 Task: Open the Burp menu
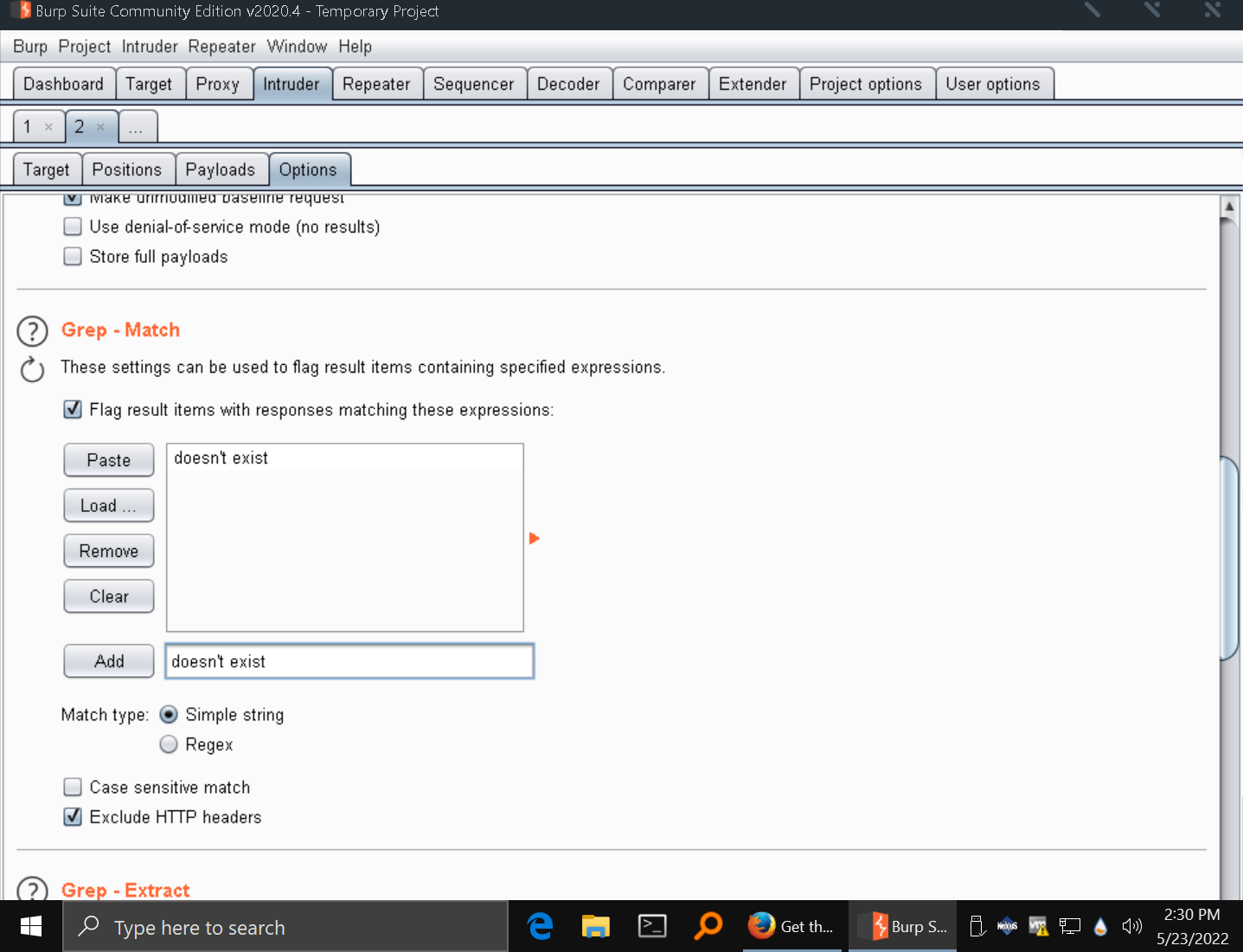click(x=30, y=47)
